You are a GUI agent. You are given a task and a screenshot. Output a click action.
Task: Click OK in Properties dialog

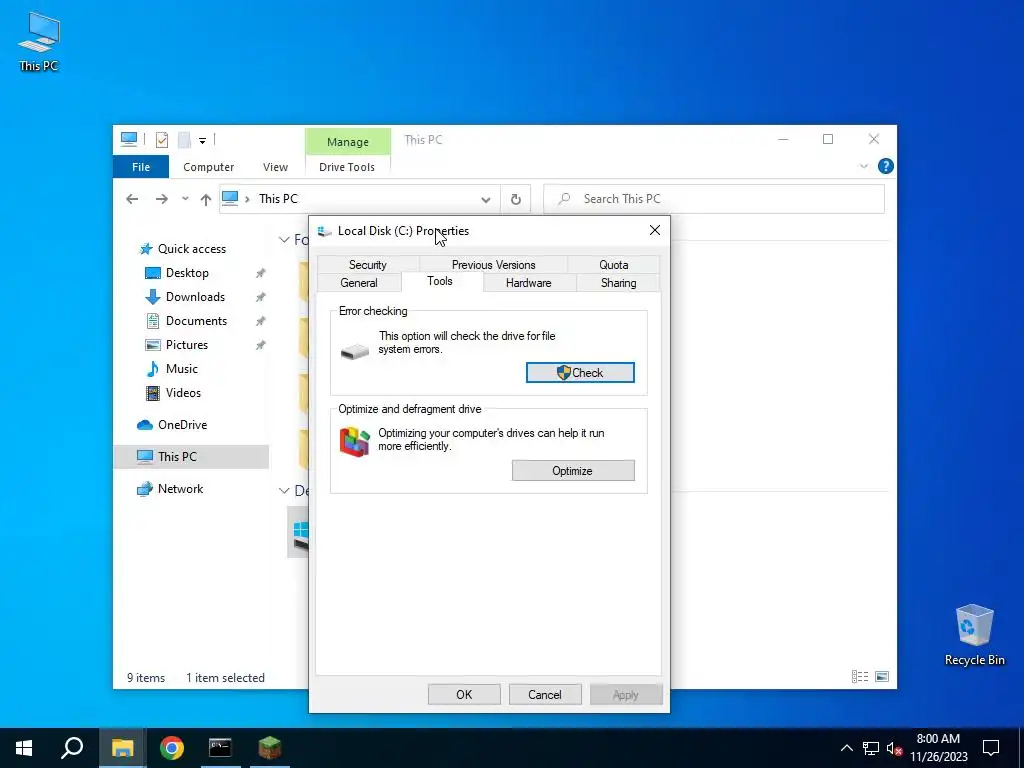pos(464,695)
